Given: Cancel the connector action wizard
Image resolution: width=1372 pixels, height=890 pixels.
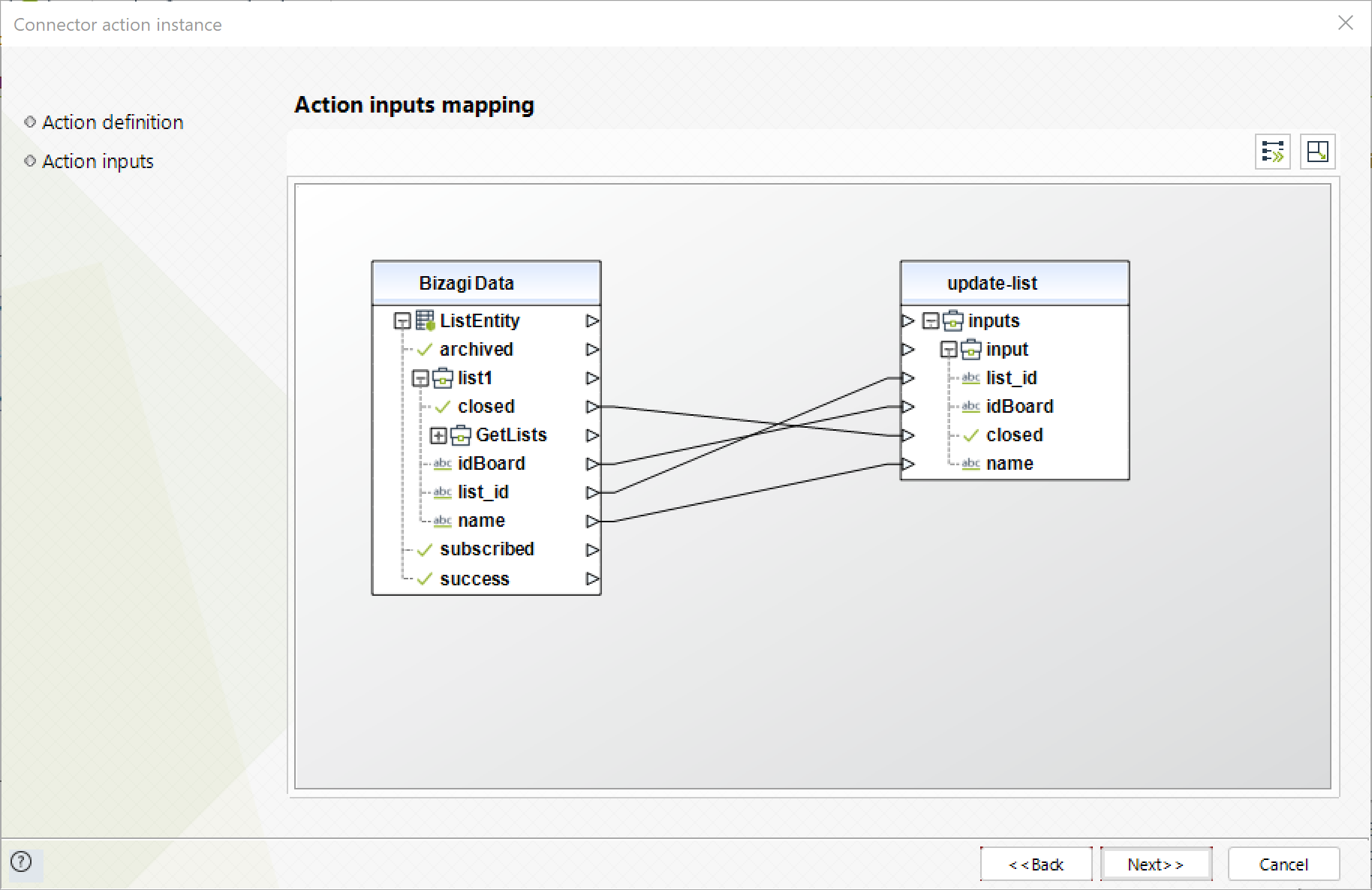Looking at the screenshot, I should click(x=1283, y=864).
